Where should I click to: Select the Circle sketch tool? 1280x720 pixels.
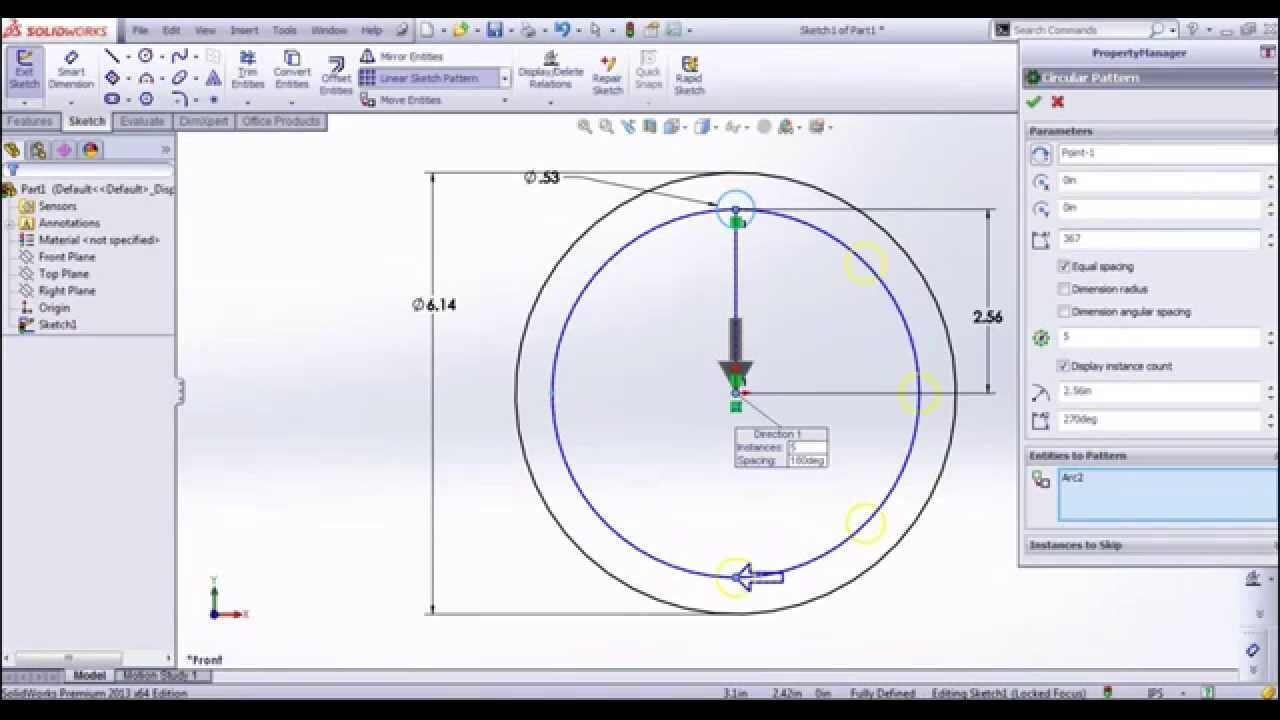point(146,56)
